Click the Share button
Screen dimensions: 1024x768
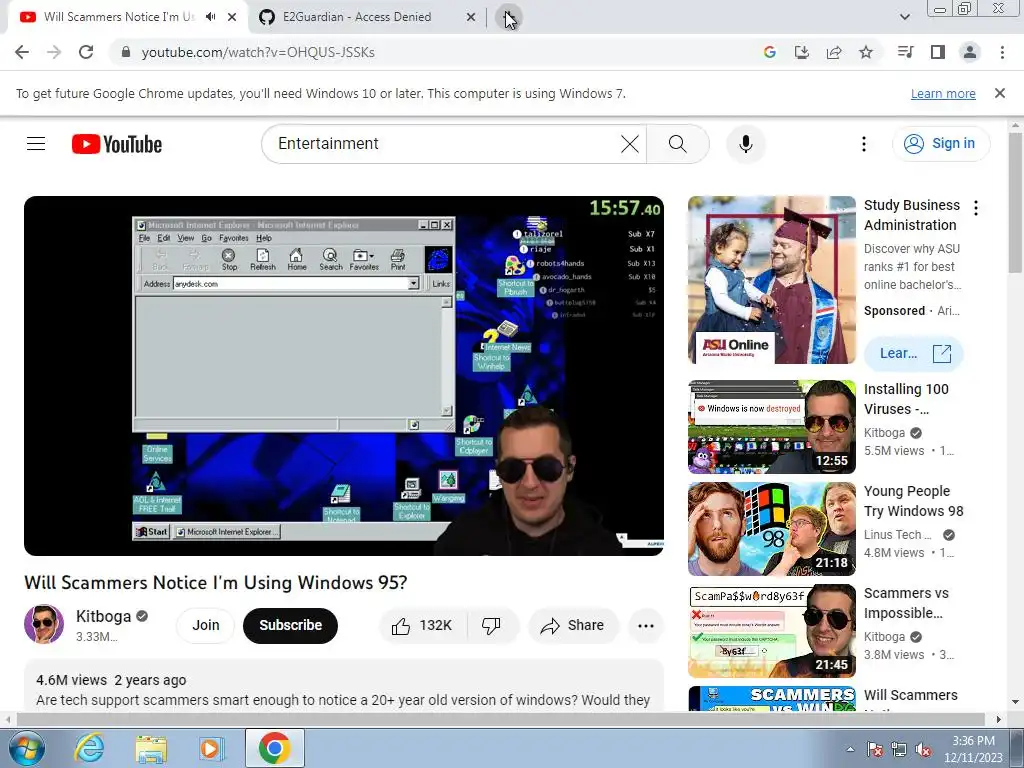[573, 626]
